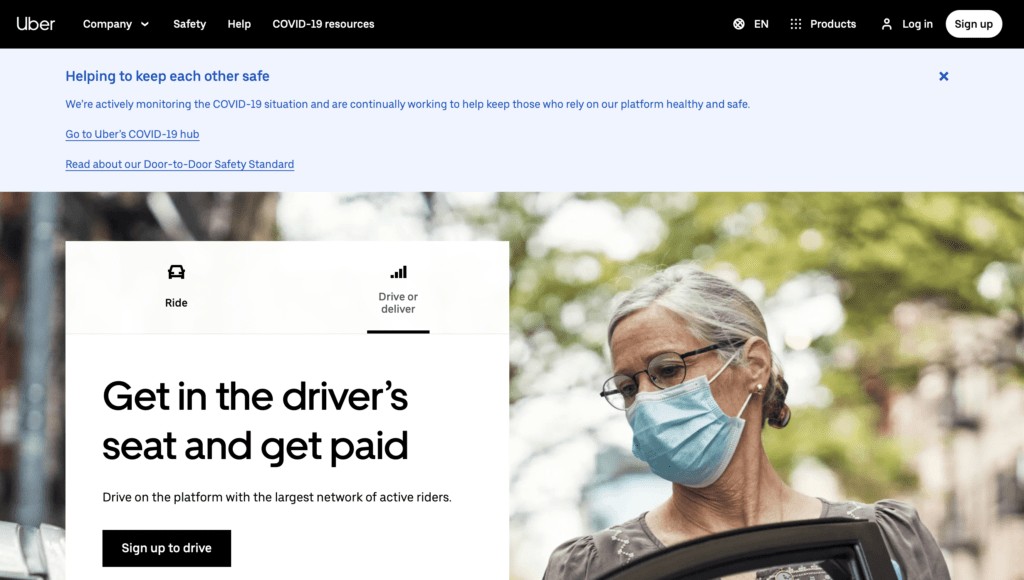Select the EN language option
Screen dimensions: 1024x580
pos(761,24)
